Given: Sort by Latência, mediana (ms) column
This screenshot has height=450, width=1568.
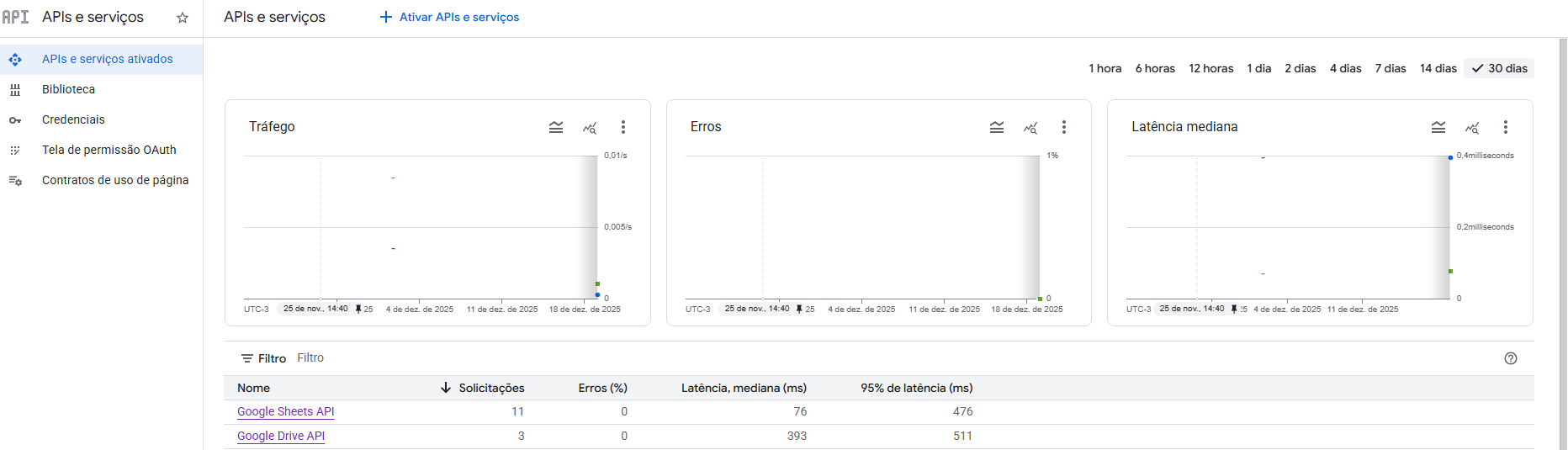Looking at the screenshot, I should pos(744,388).
